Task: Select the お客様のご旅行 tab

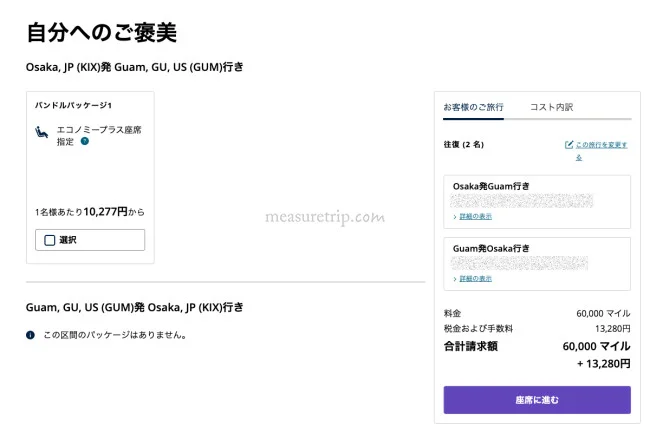Action: [x=473, y=107]
